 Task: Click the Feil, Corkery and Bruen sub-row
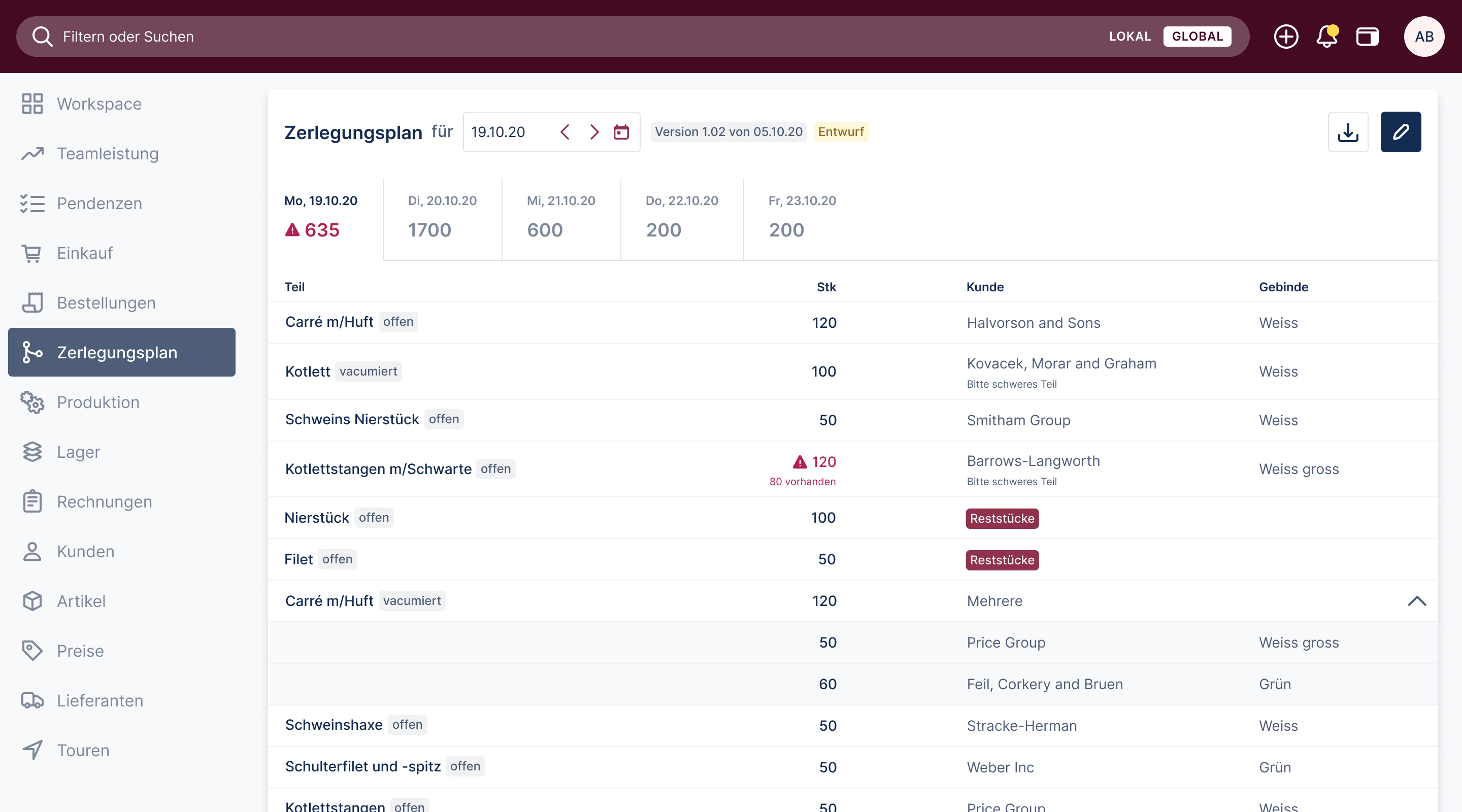[x=852, y=684]
